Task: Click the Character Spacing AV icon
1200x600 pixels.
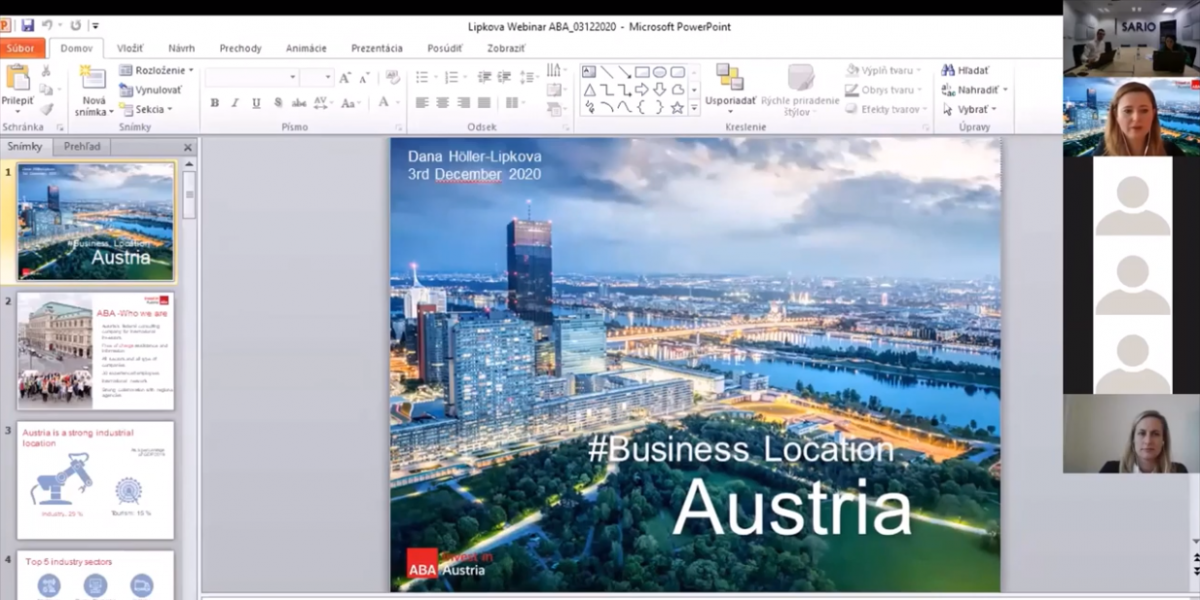Action: tap(322, 103)
